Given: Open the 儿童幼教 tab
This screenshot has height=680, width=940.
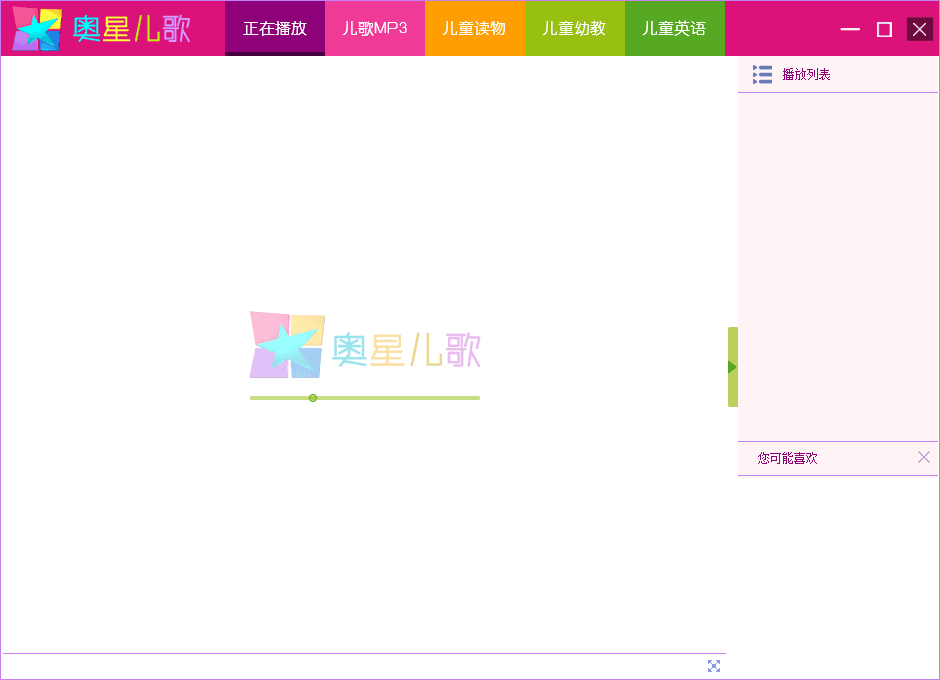Looking at the screenshot, I should click(575, 29).
